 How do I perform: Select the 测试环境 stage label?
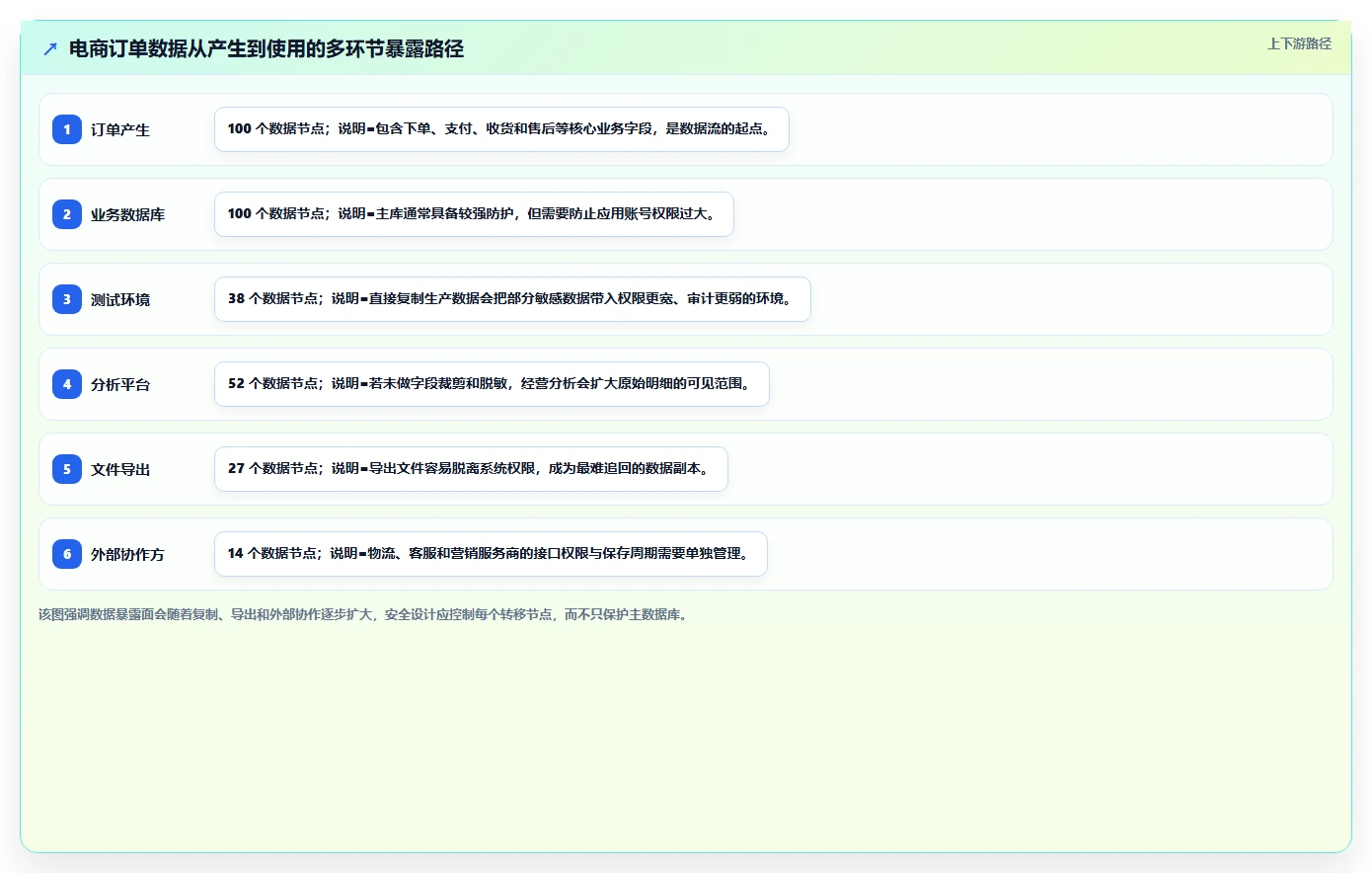pos(120,299)
